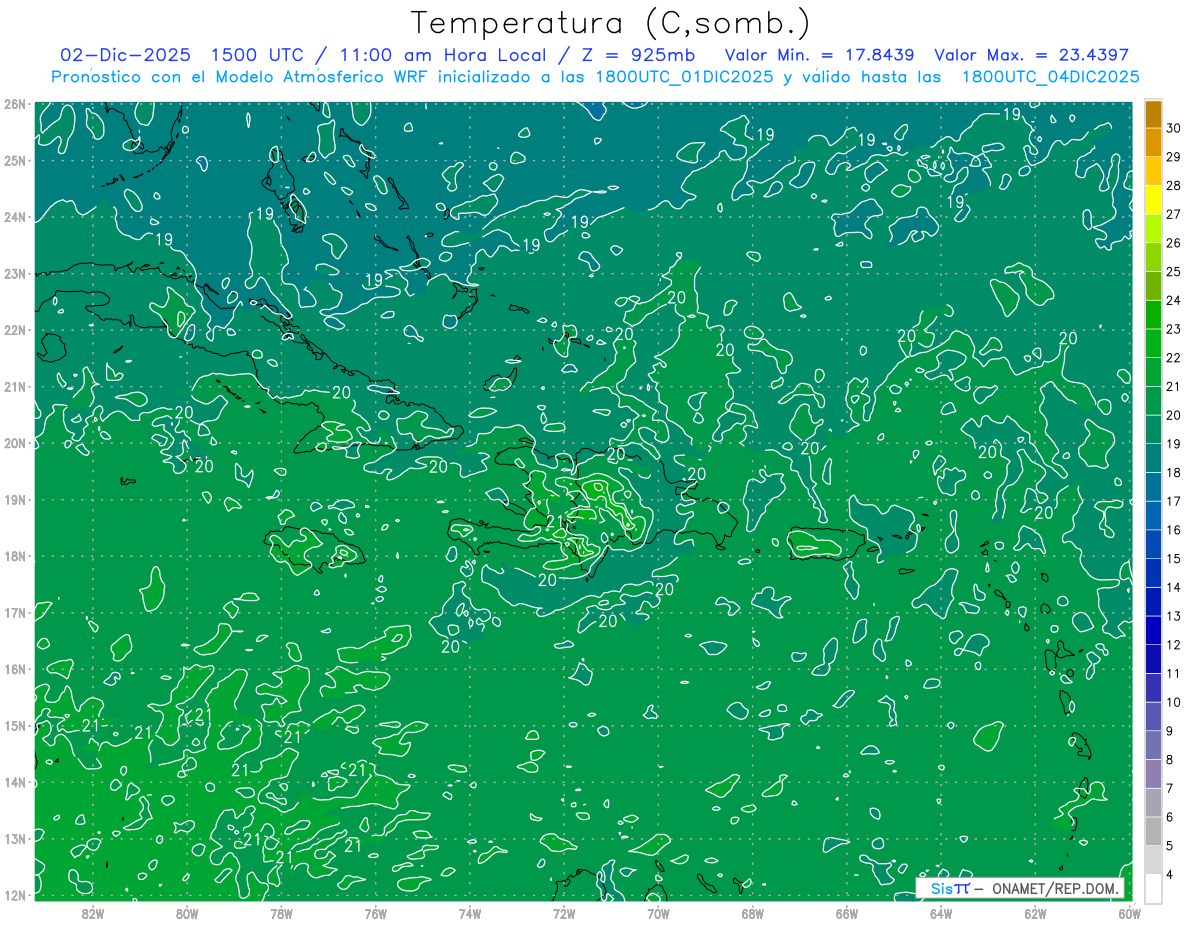Click the '30' label on the color scale
Viewport: 1200px width, 927px height.
[x=1174, y=128]
